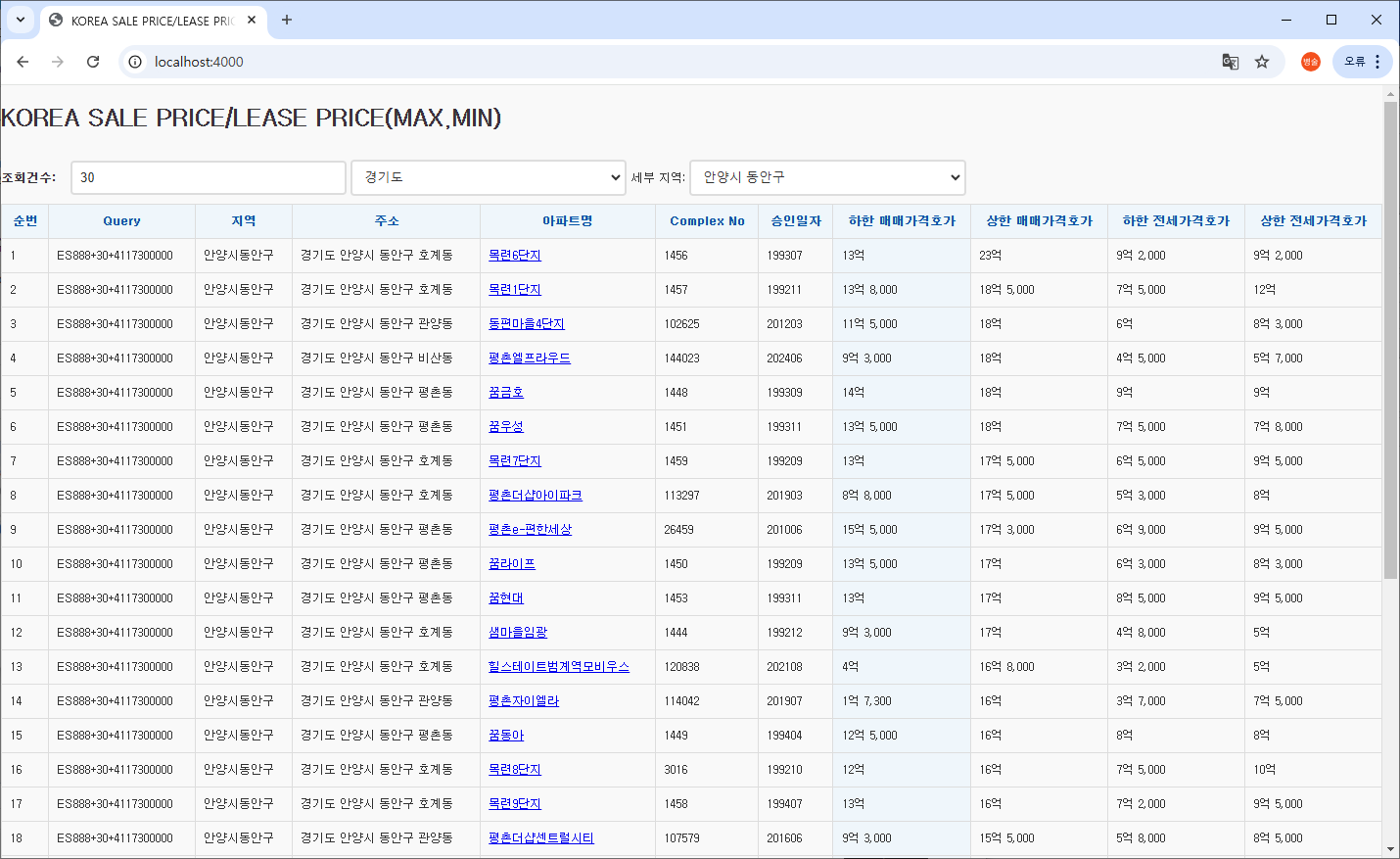Open the 경기도 province dropdown
The image size is (1400, 859).
pos(489,177)
